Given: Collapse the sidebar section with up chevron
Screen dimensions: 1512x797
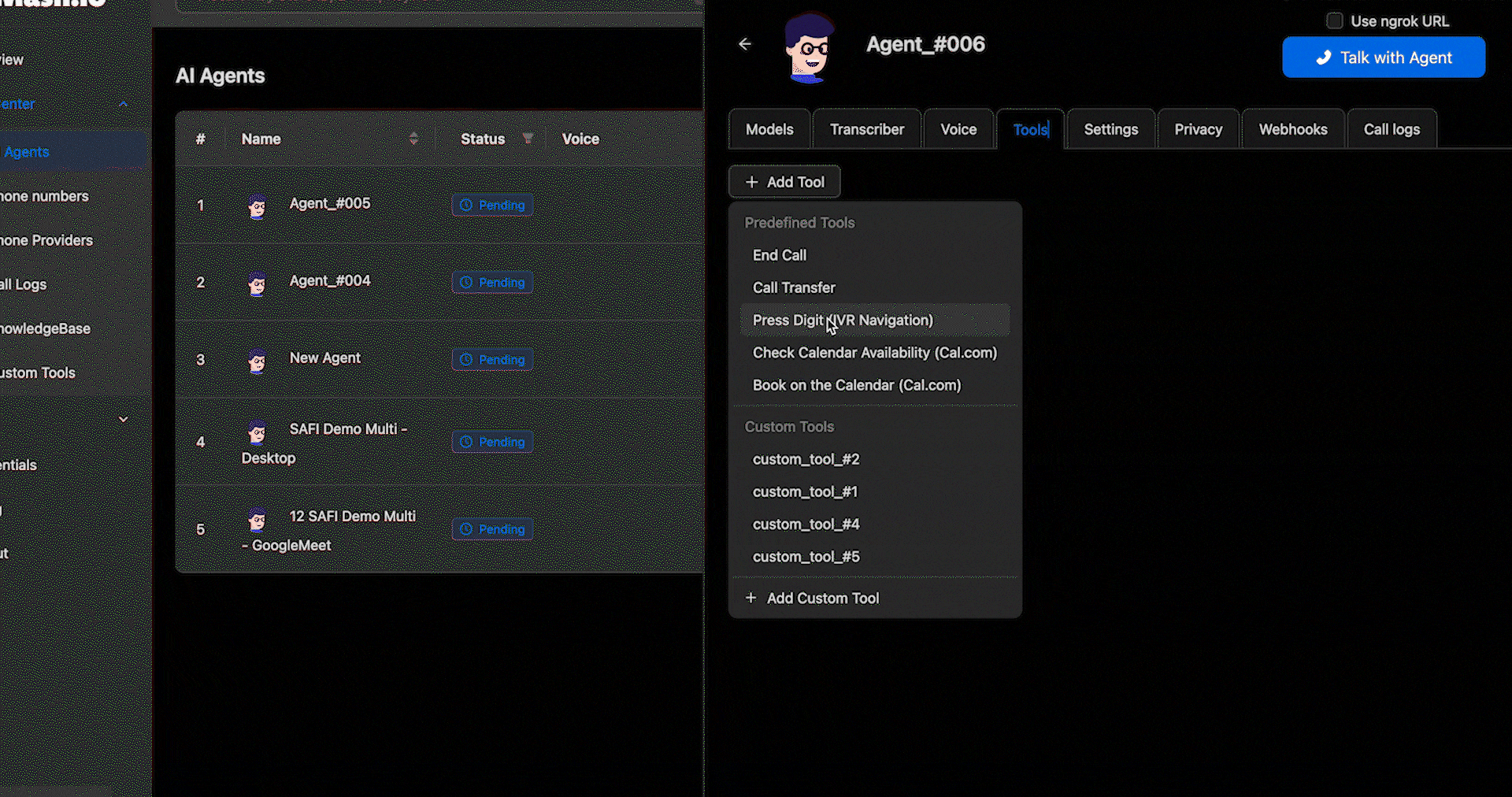Looking at the screenshot, I should coord(123,104).
